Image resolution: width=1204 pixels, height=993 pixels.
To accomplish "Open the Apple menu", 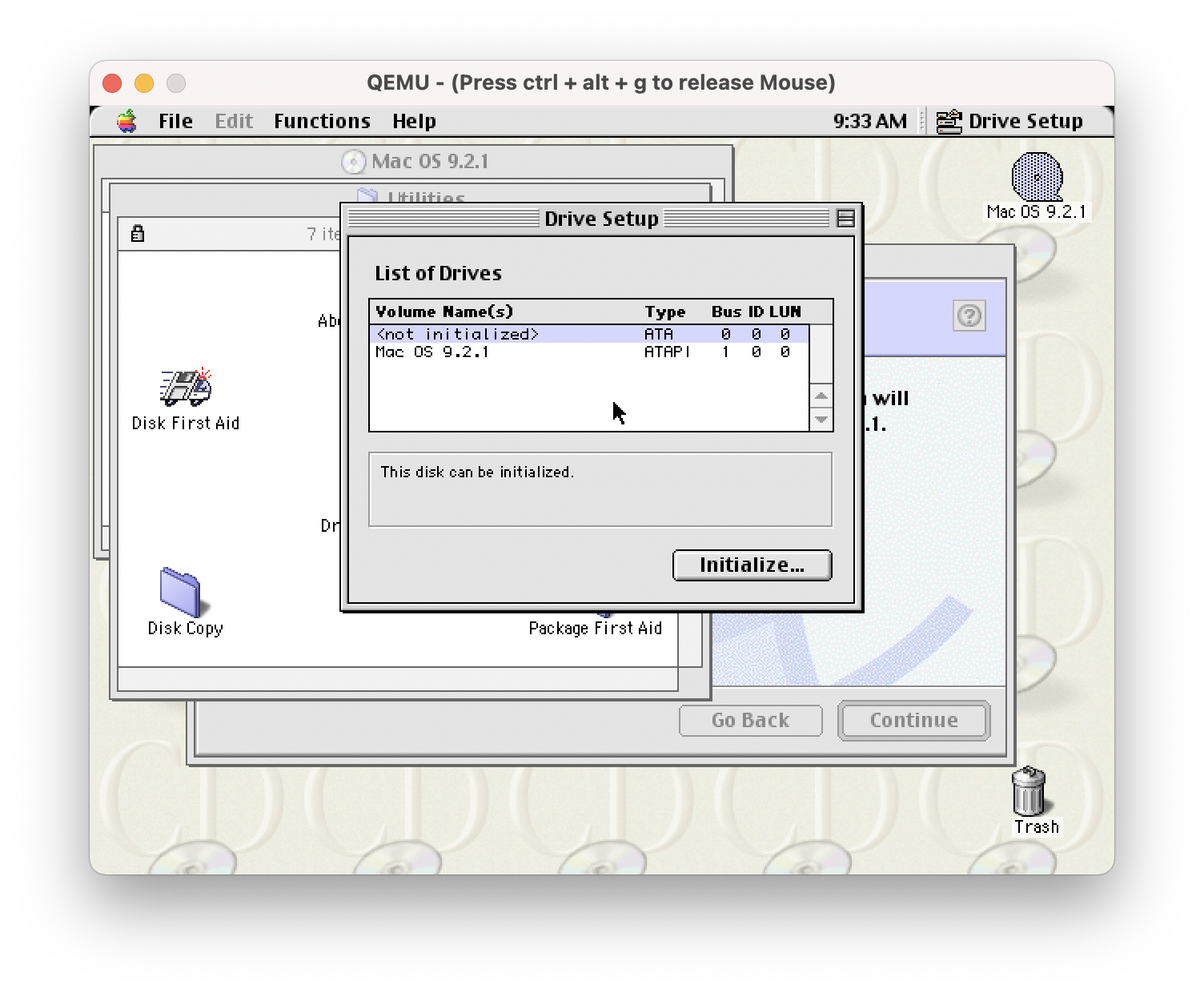I will pyautogui.click(x=126, y=121).
